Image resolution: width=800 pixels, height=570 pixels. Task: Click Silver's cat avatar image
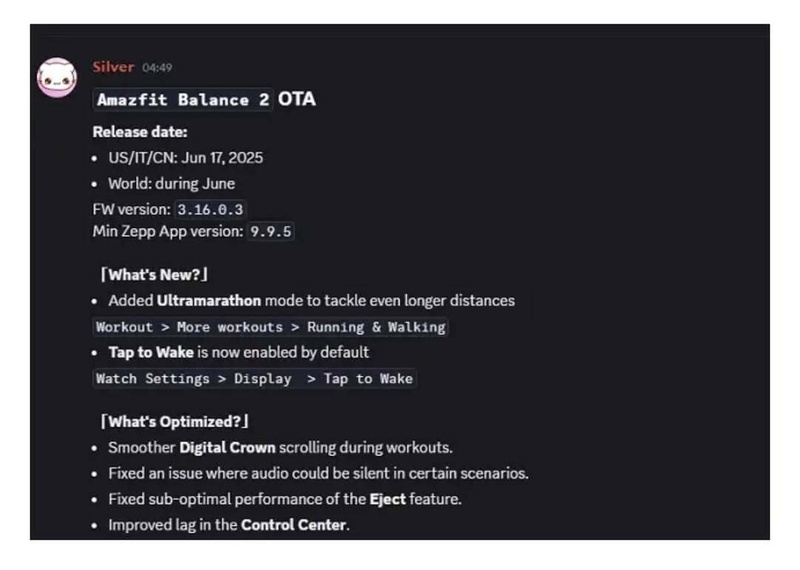[57, 78]
